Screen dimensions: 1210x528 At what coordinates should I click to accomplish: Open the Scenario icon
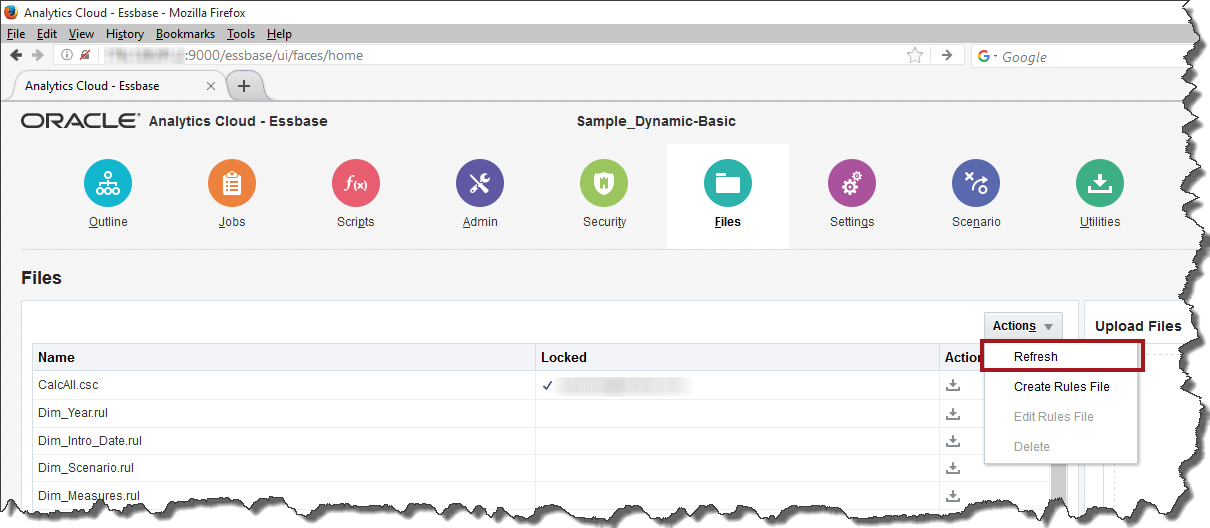(x=976, y=184)
